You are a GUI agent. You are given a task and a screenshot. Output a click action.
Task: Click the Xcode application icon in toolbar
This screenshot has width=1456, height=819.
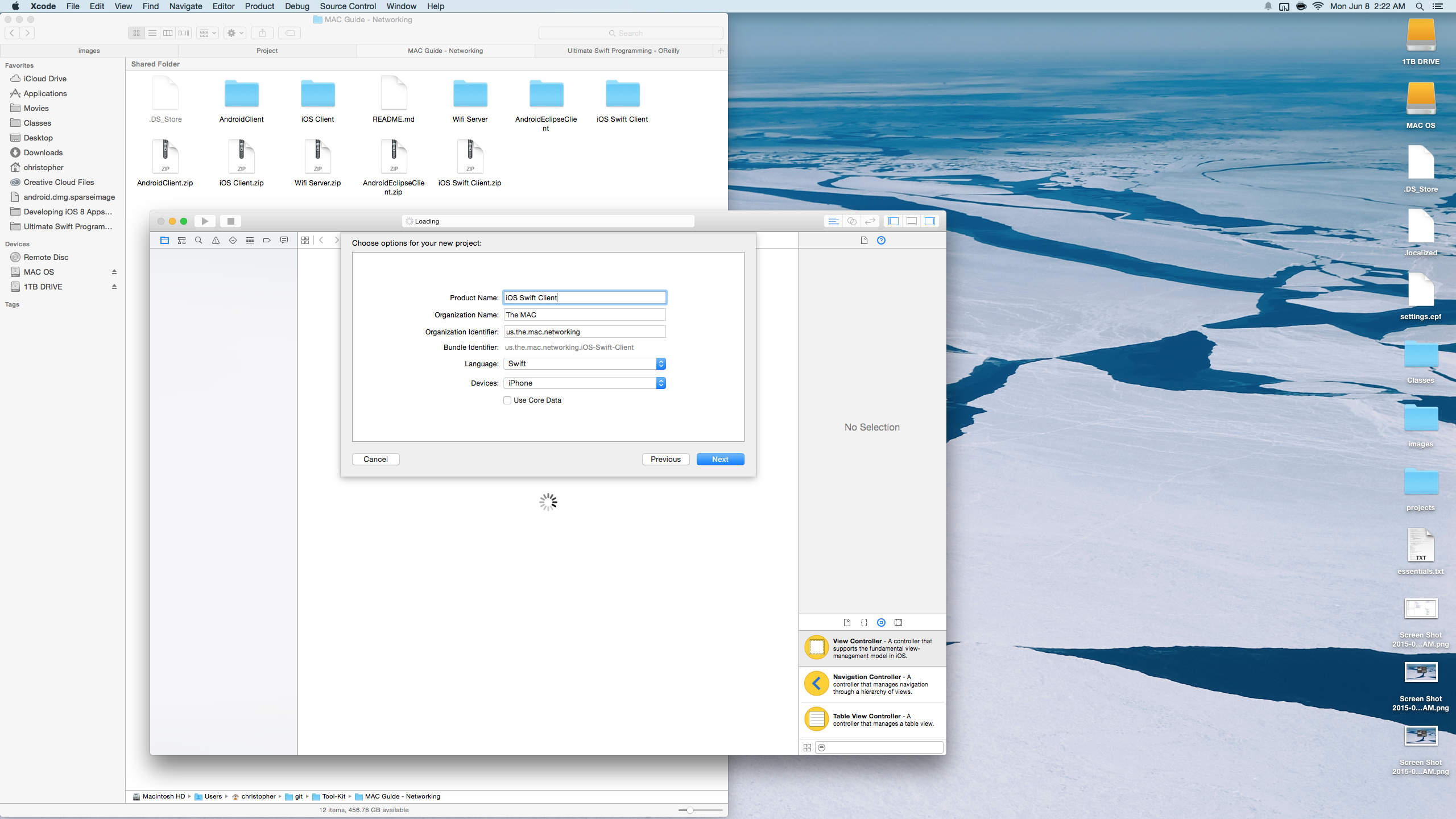click(43, 6)
